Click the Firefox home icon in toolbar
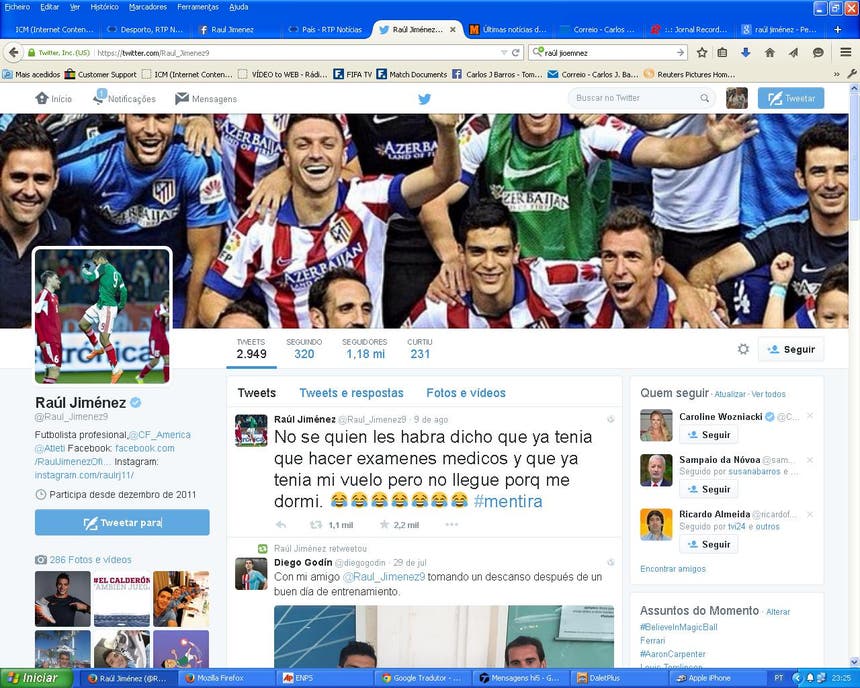This screenshot has width=860, height=688. click(x=769, y=52)
